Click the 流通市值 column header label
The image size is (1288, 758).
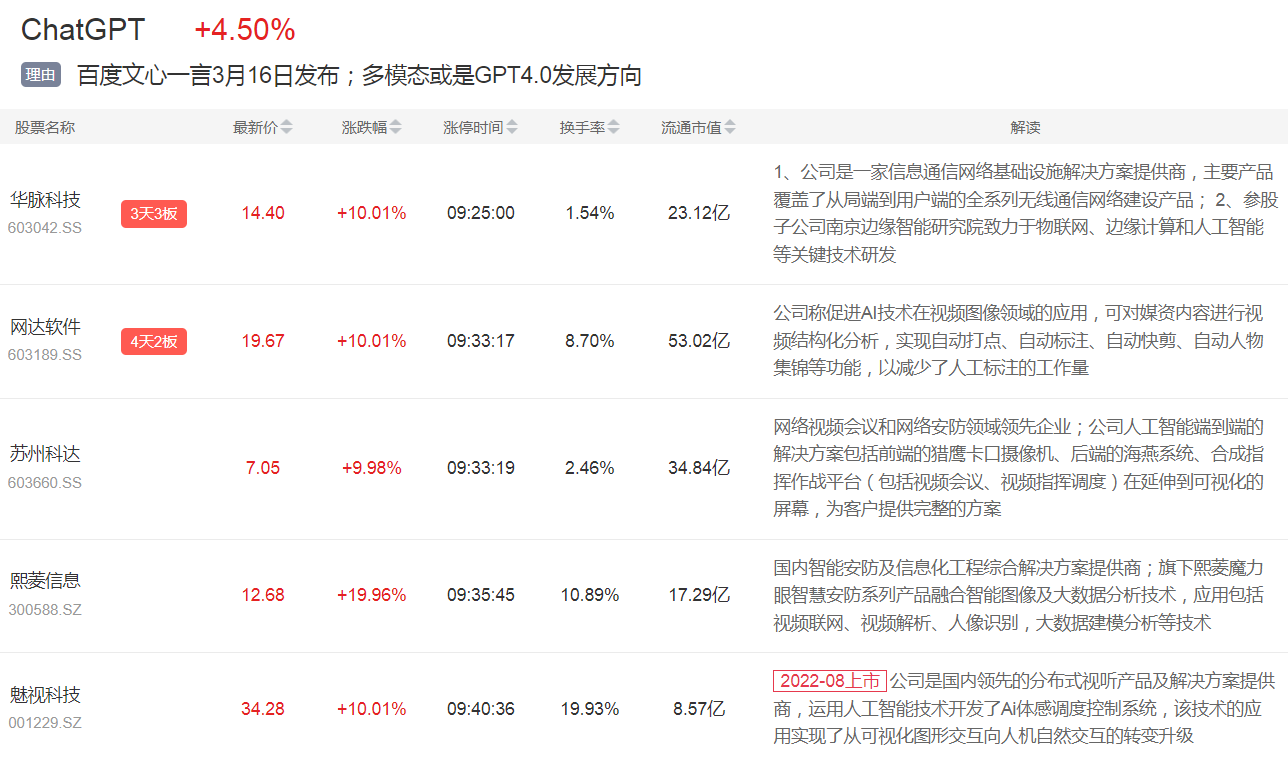coord(691,128)
